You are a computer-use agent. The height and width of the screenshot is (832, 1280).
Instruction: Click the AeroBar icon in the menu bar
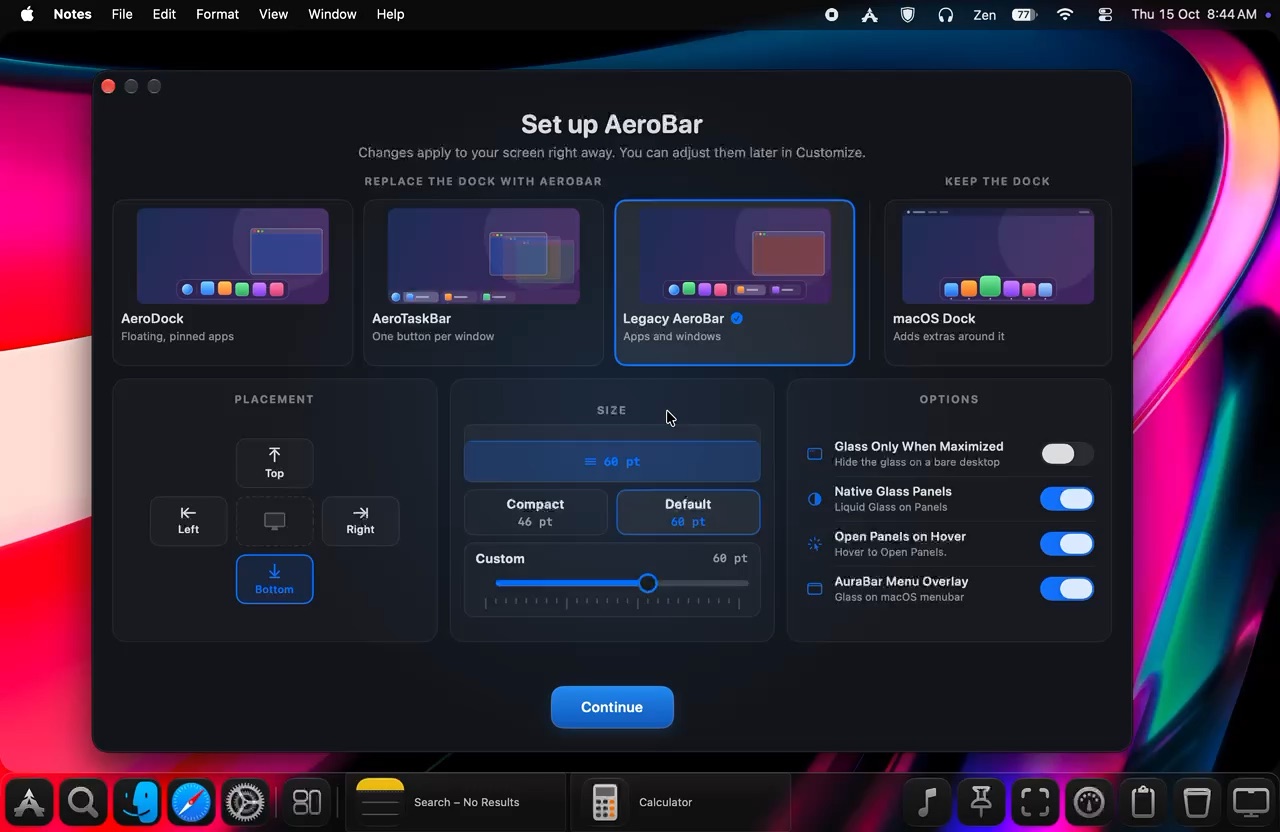[870, 14]
